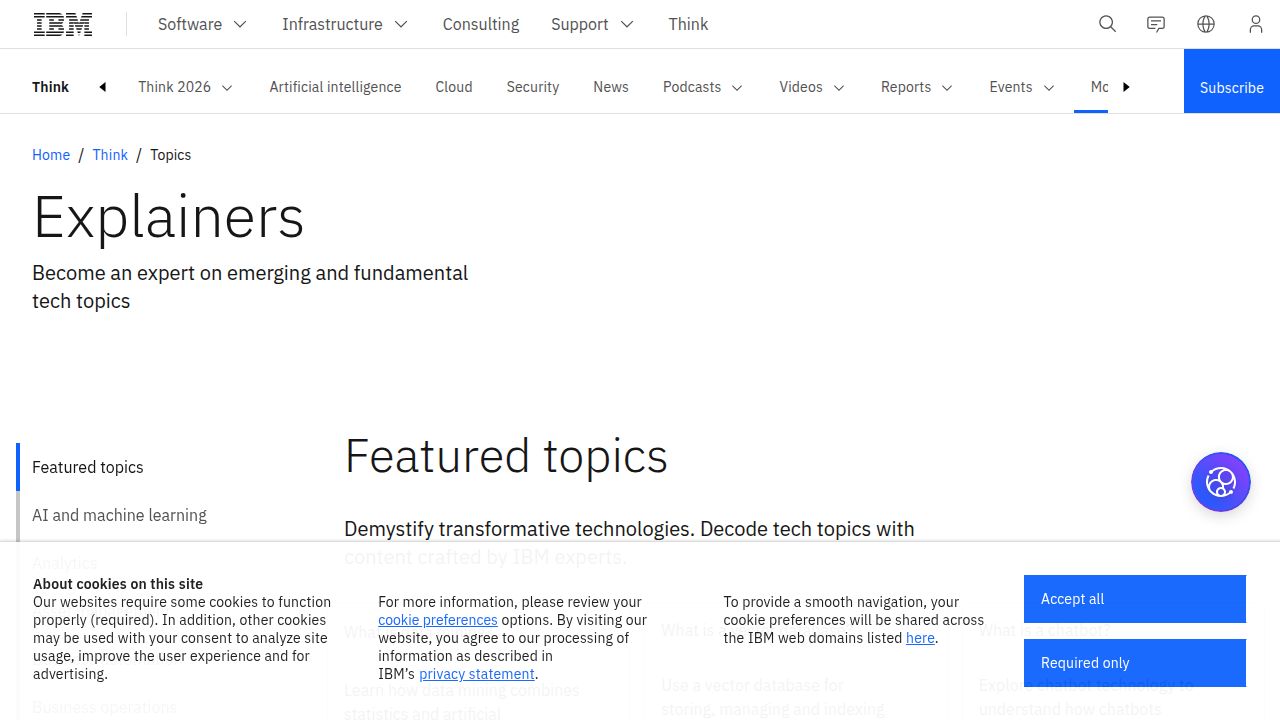
Task: Expand the Support menu
Action: click(592, 24)
